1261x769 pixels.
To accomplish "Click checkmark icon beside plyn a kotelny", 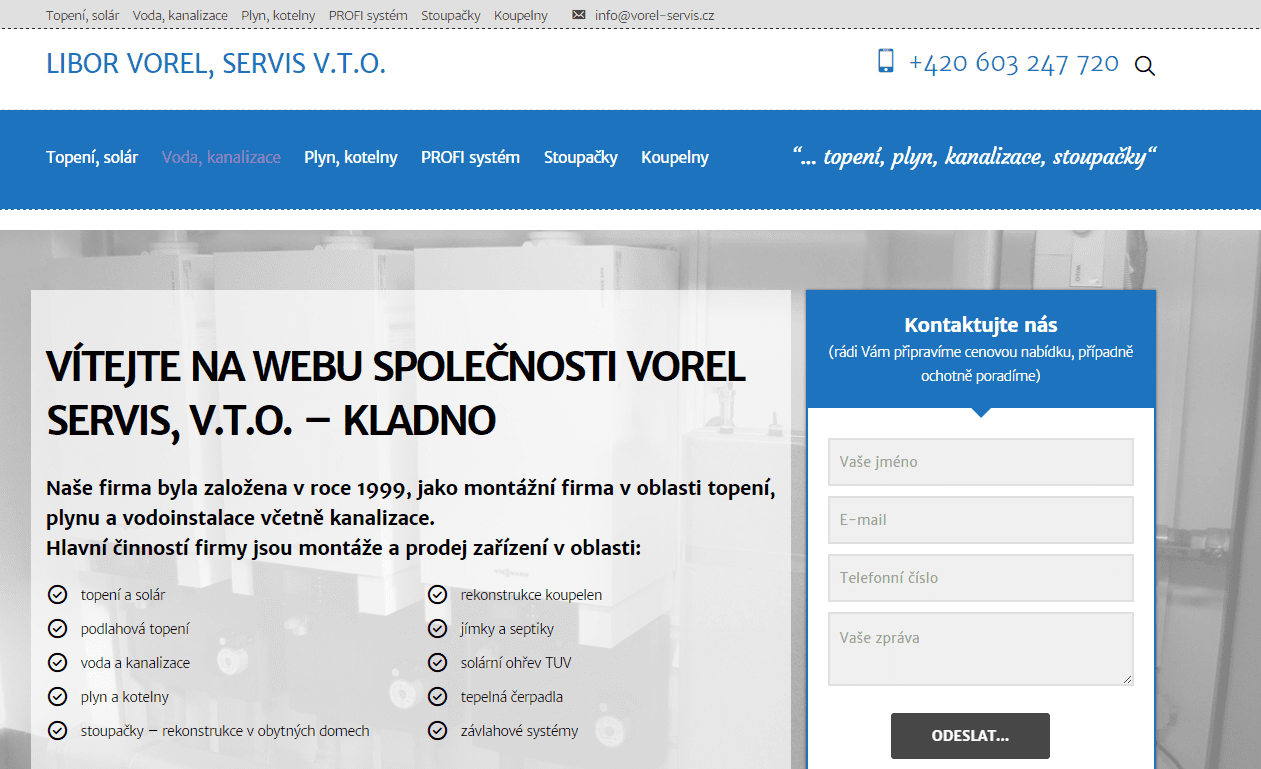I will point(57,697).
